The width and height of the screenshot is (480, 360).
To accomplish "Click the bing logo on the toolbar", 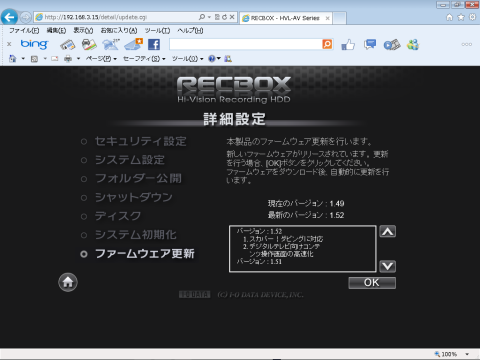I will pyautogui.click(x=34, y=44).
